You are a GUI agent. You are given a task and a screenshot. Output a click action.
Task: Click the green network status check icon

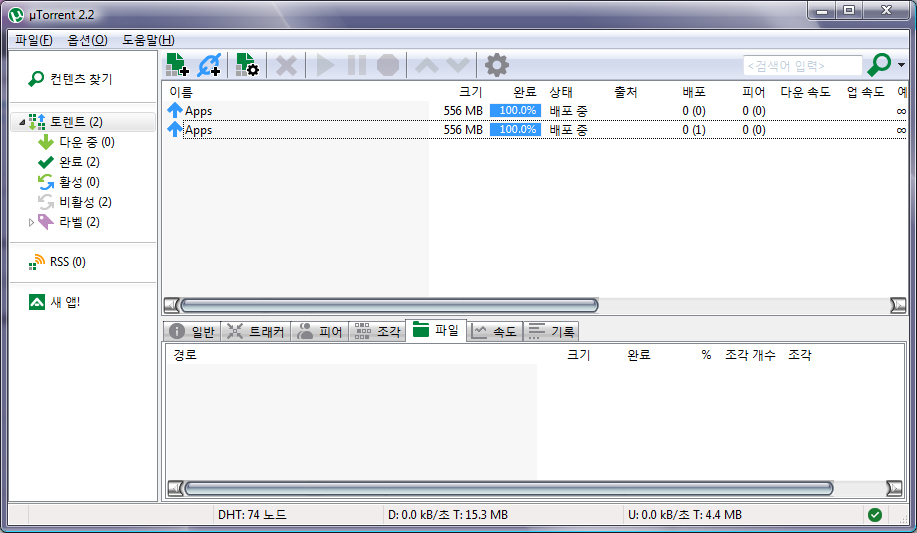coord(875,515)
